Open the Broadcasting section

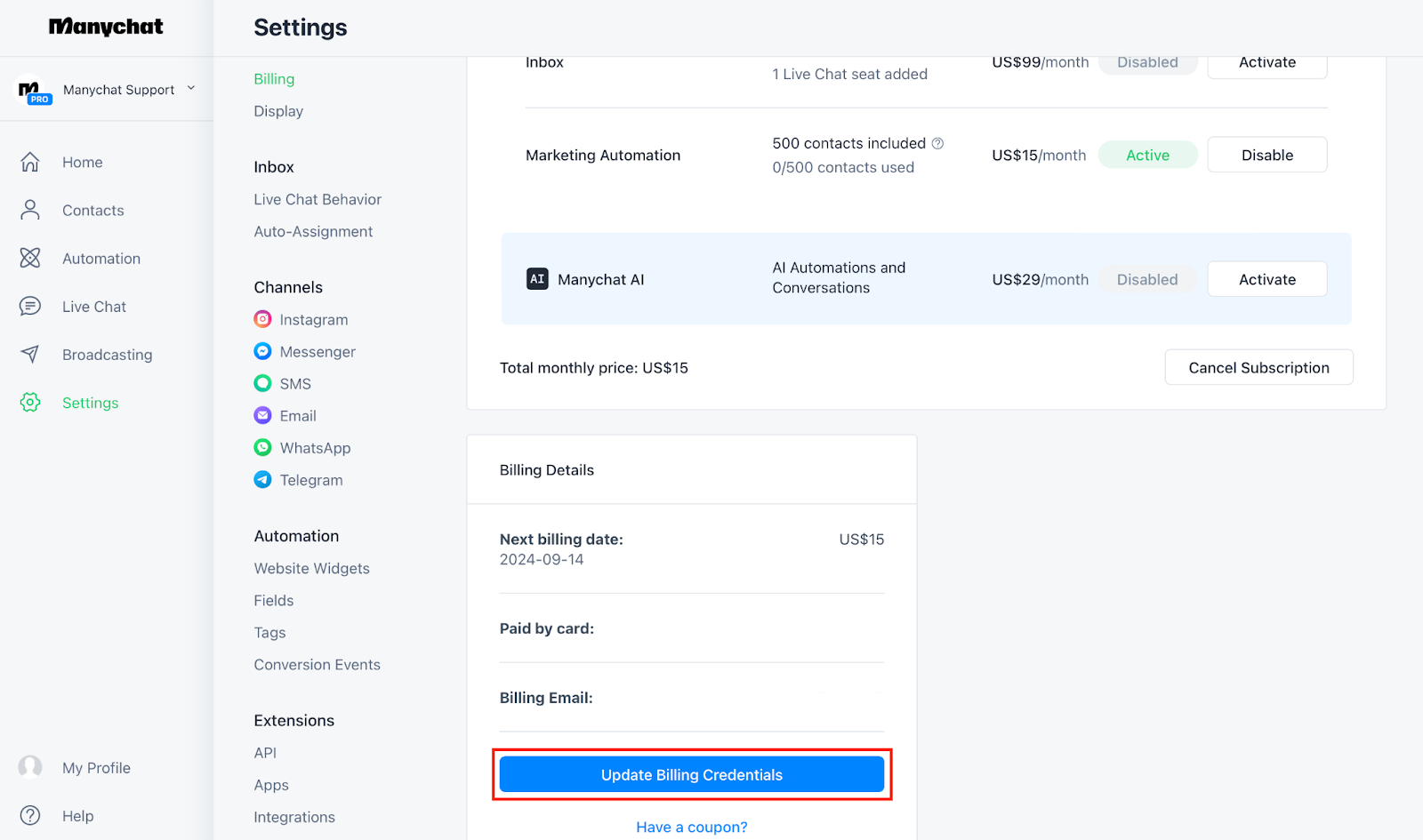pyautogui.click(x=108, y=355)
